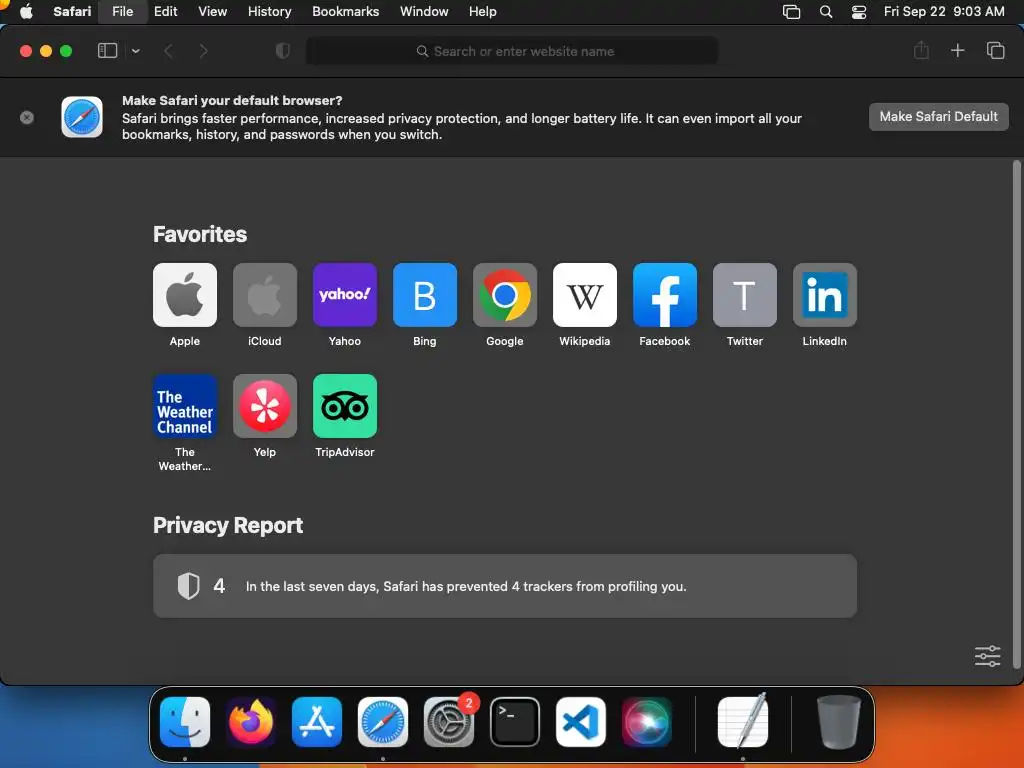Viewport: 1024px width, 768px height.
Task: Open The Weather Channel favorite tile
Action: coord(185,406)
